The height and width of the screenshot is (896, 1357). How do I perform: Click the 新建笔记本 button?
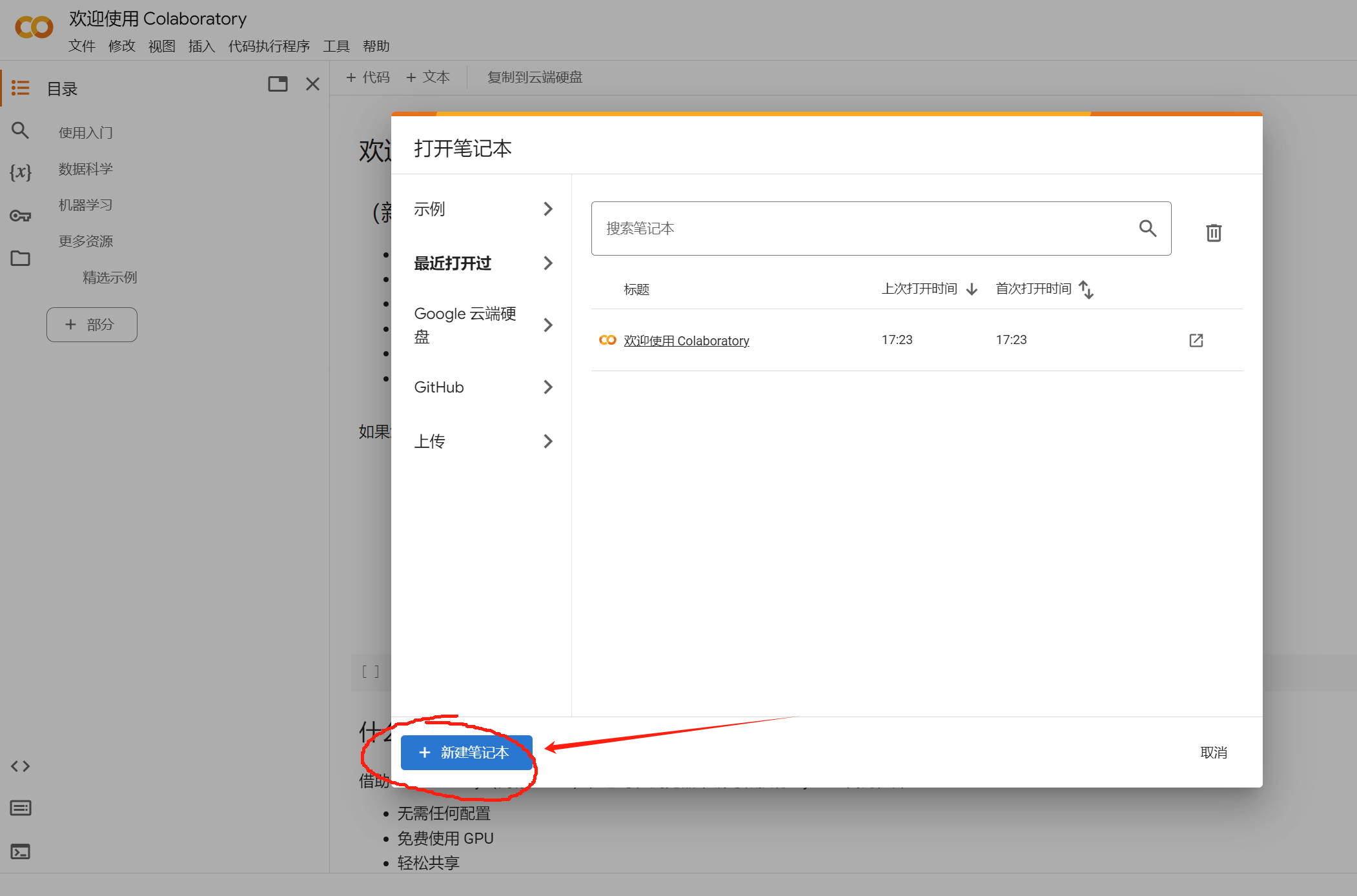pyautogui.click(x=466, y=753)
